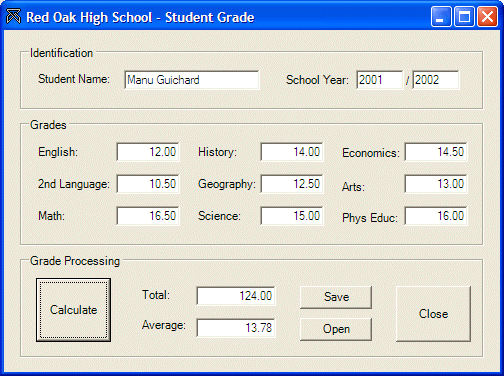The width and height of the screenshot is (504, 376).
Task: Open a saved grade record
Action: point(336,329)
